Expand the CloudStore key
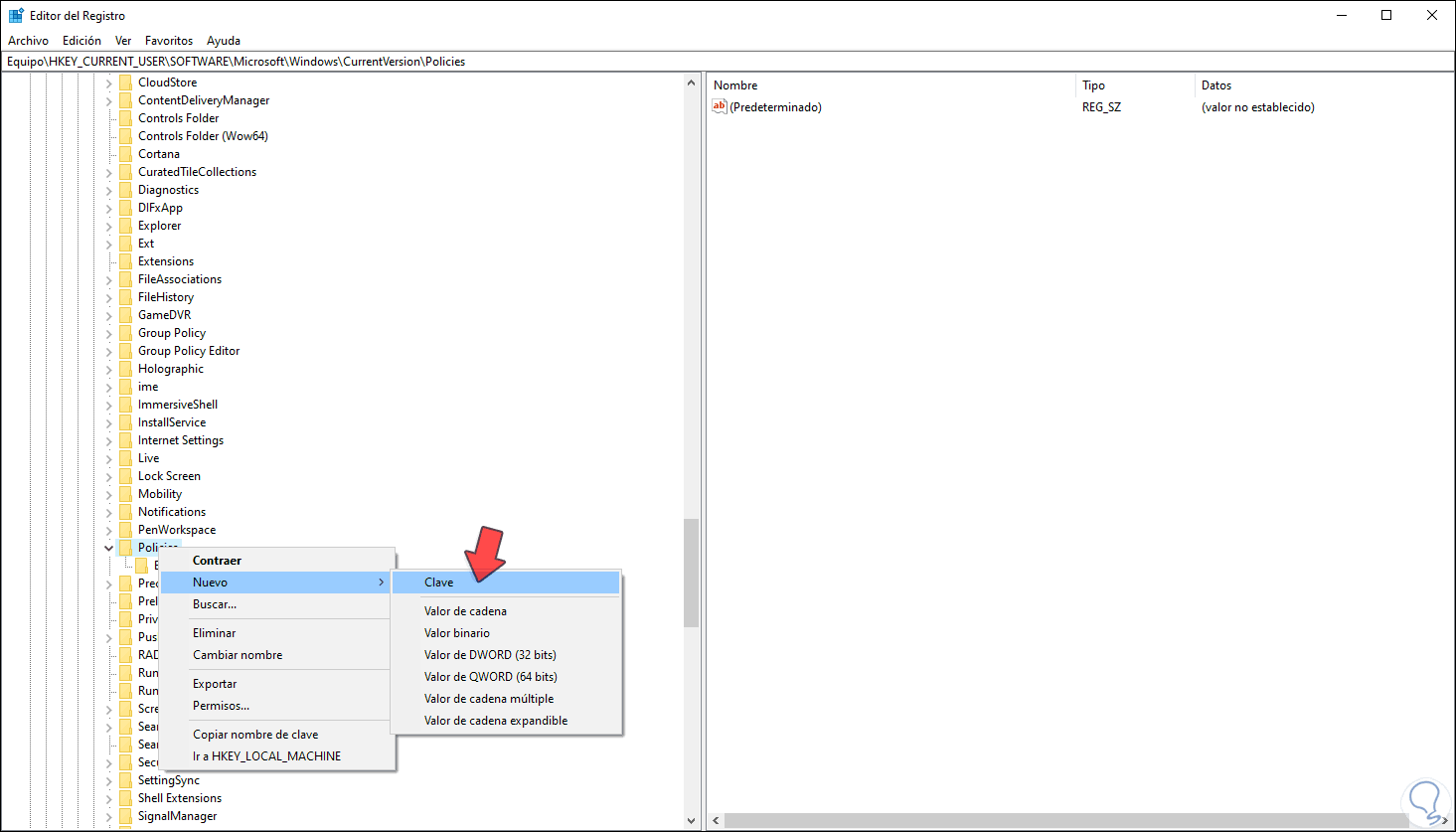 108,83
